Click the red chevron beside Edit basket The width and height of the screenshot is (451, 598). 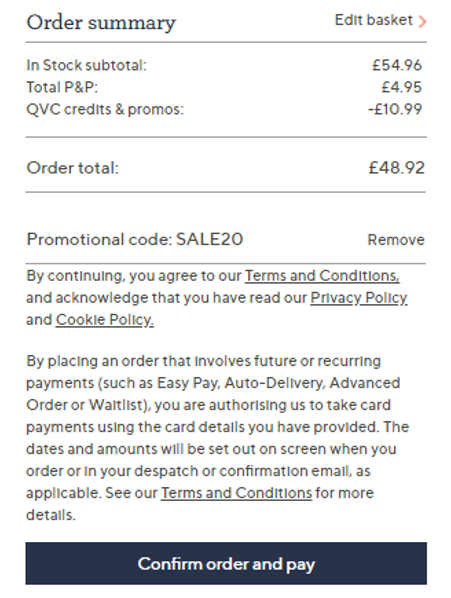[422, 22]
